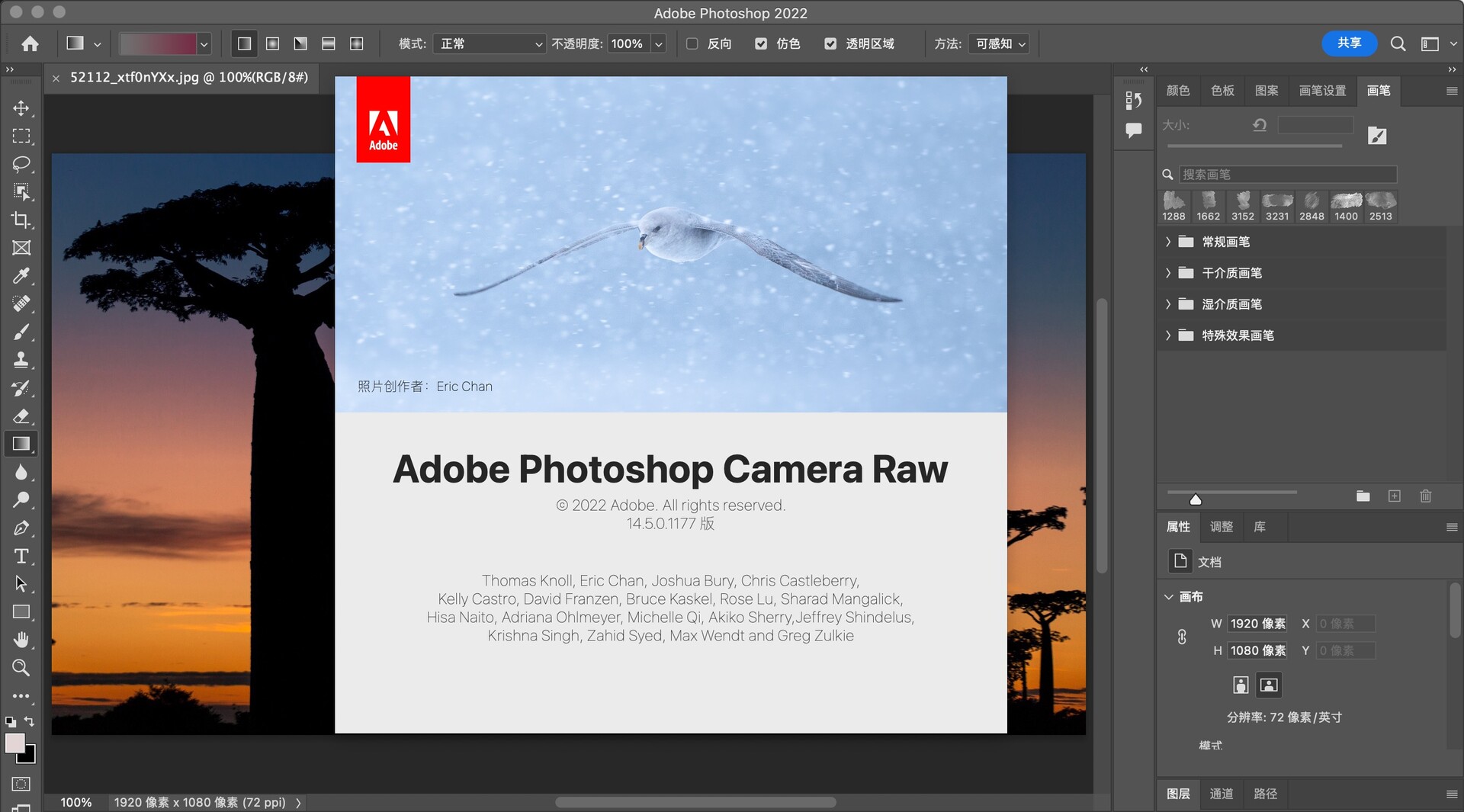Switch to the 画笔设置 panel tab
Viewport: 1464px width, 812px height.
(x=1324, y=91)
